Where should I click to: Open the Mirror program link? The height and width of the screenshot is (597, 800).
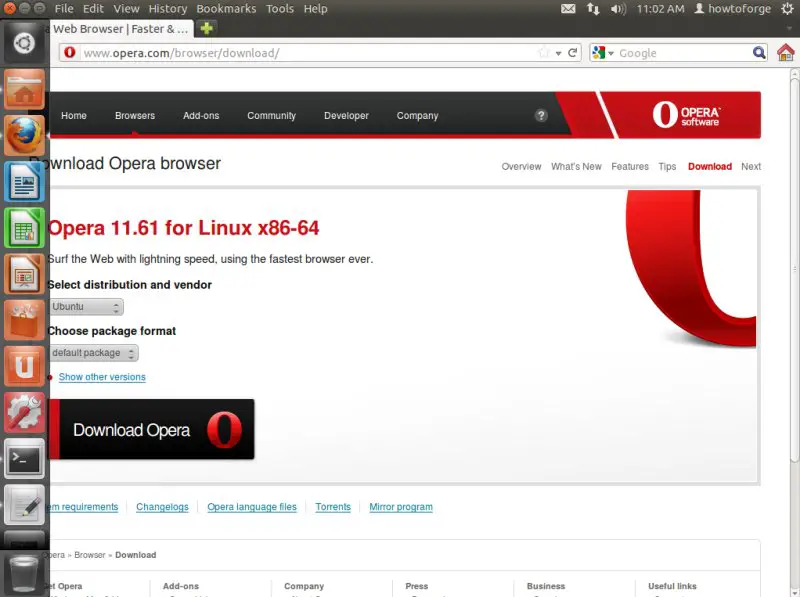coord(401,507)
